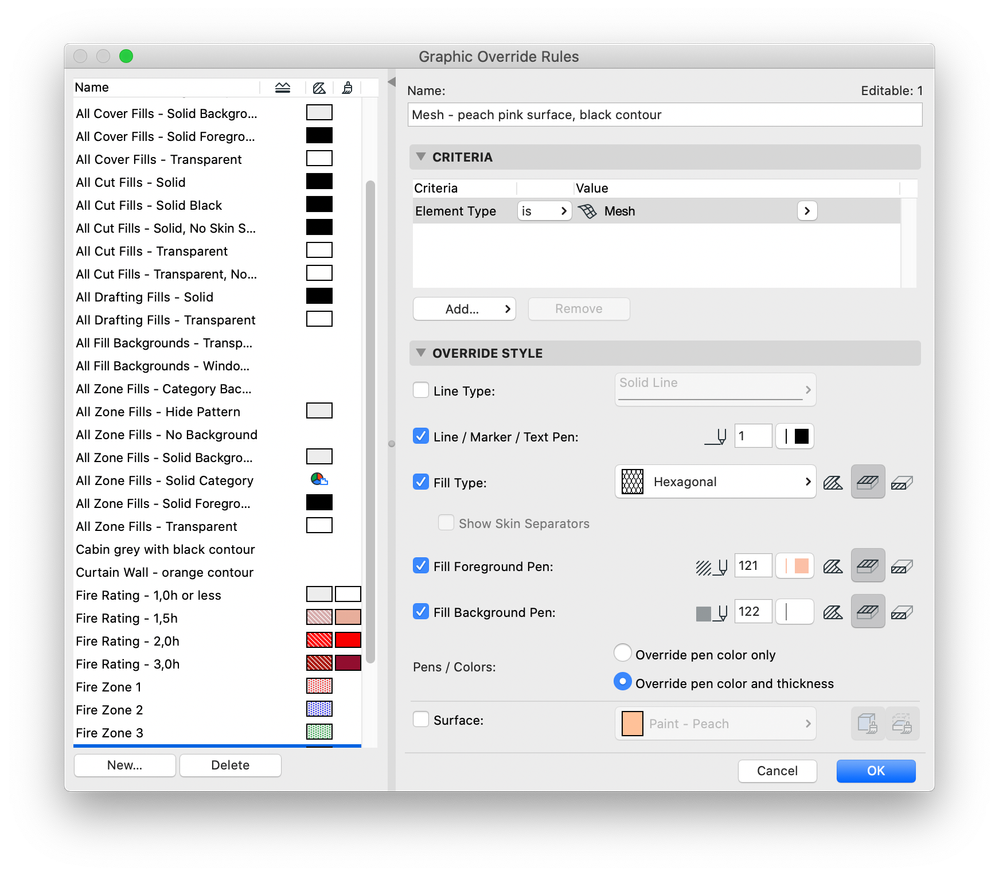Open Paint - Peach surface dropdown
The width and height of the screenshot is (999, 876).
click(x=715, y=724)
